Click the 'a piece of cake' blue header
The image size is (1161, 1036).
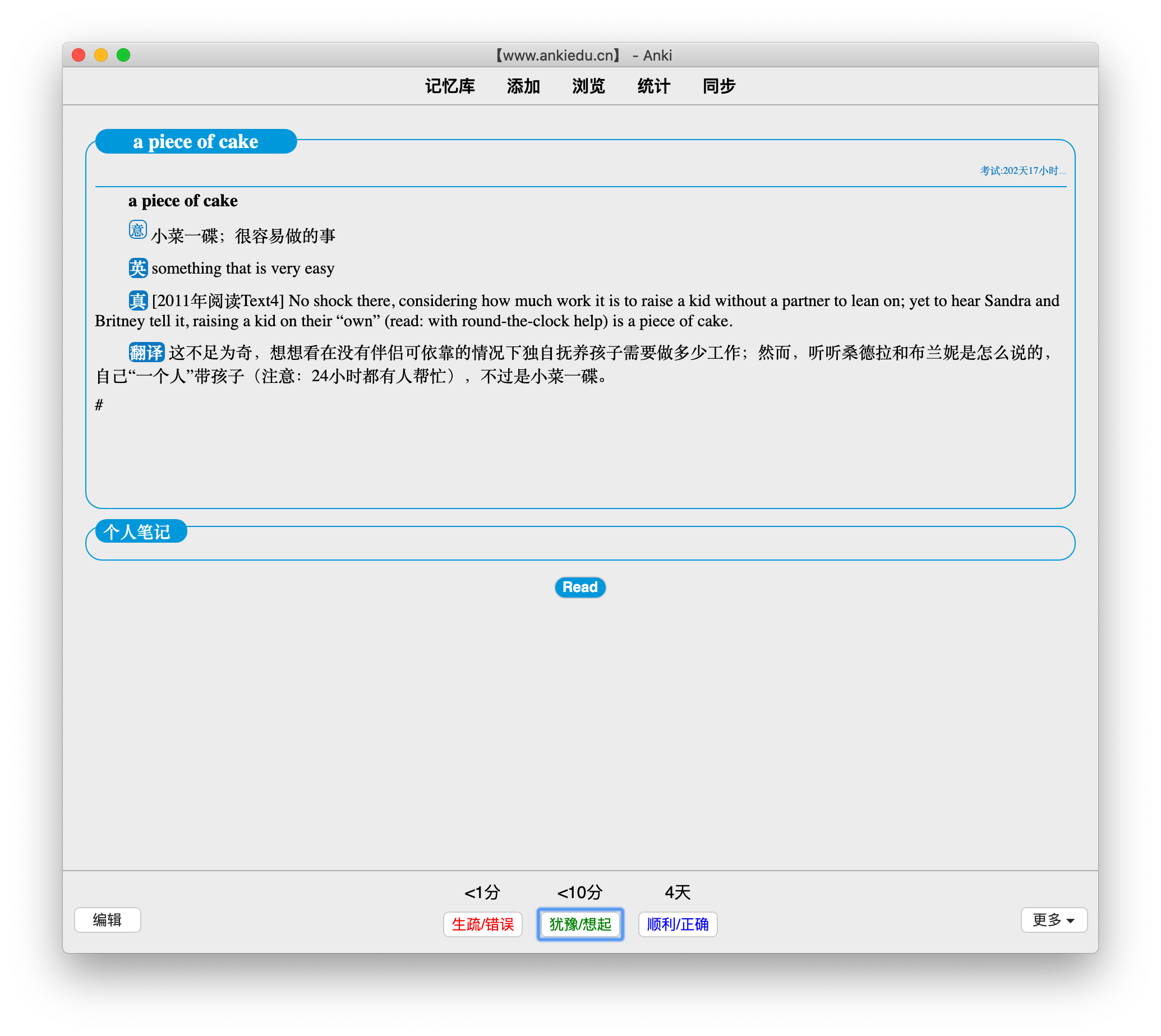coord(196,141)
